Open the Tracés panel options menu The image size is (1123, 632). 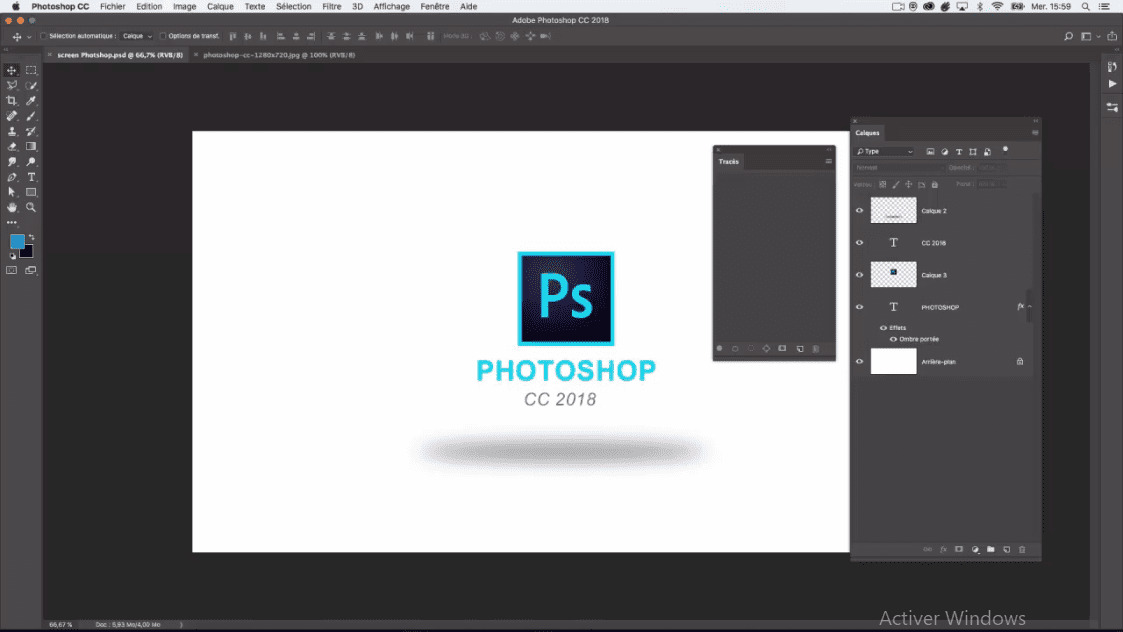tap(829, 161)
